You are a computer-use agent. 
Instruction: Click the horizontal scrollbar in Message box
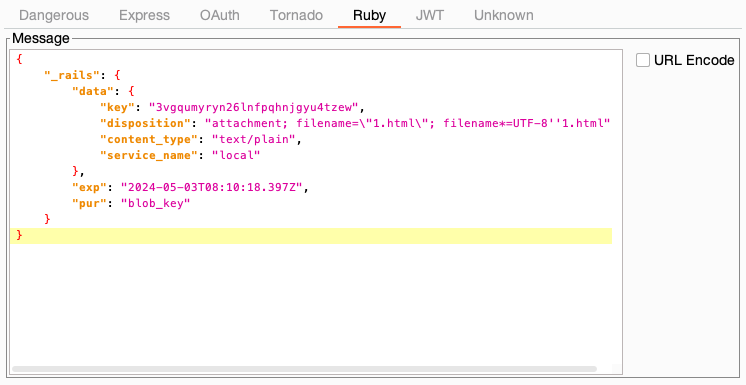click(304, 369)
